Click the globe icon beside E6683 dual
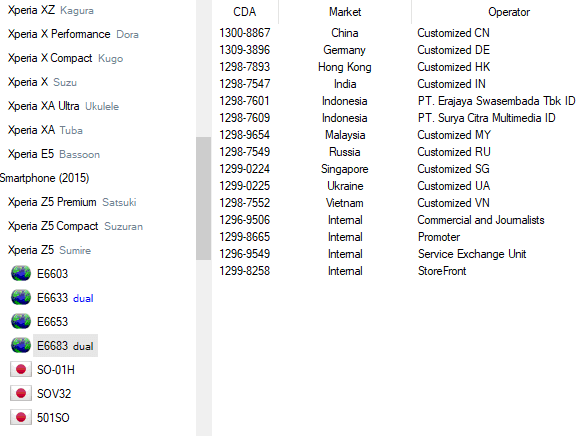 (21, 346)
